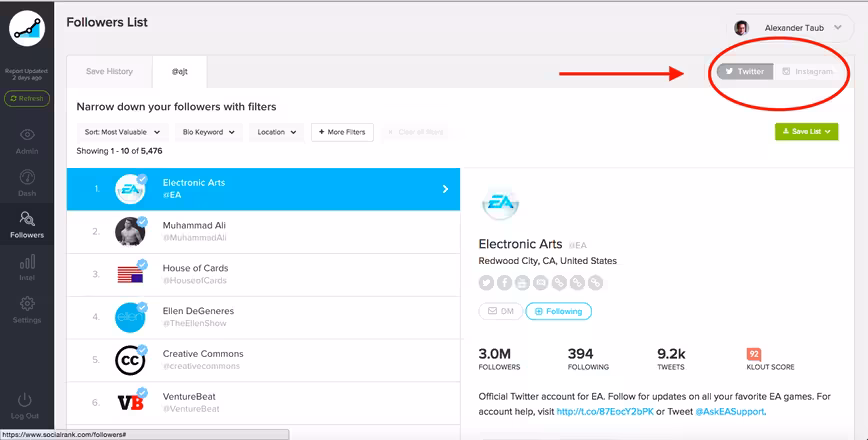Click the EA avatar in the list
Screen dimensions: 868x440
click(130, 189)
